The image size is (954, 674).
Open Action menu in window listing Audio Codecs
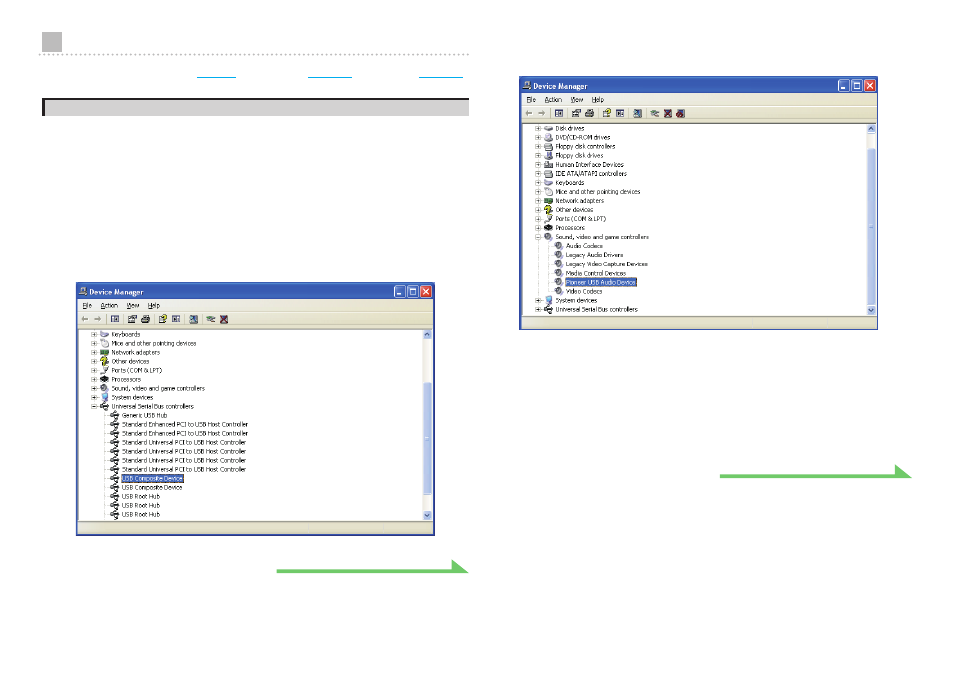(553, 100)
